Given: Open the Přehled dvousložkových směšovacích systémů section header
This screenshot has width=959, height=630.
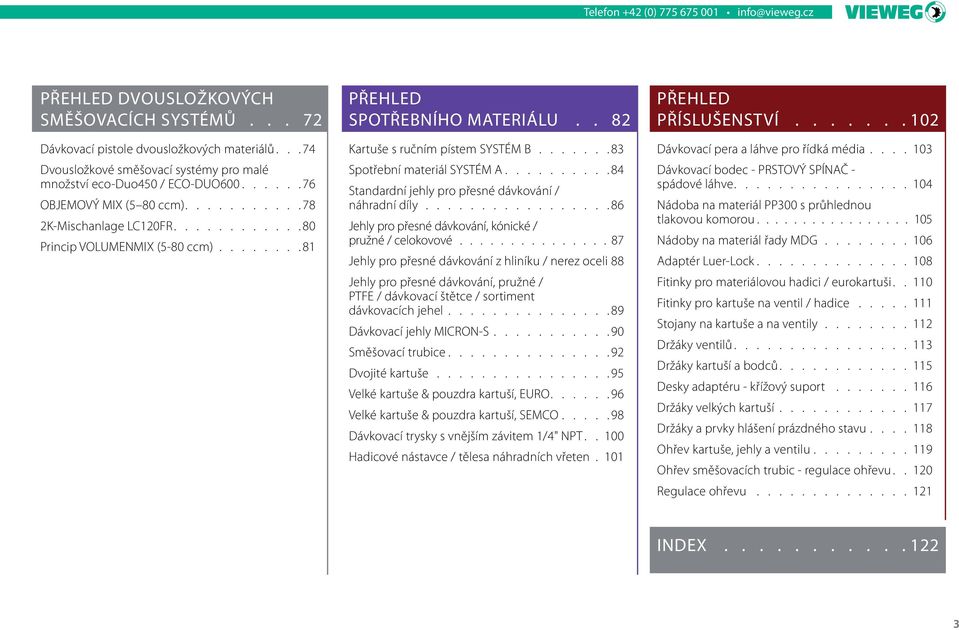Looking at the screenshot, I should coord(180,109).
